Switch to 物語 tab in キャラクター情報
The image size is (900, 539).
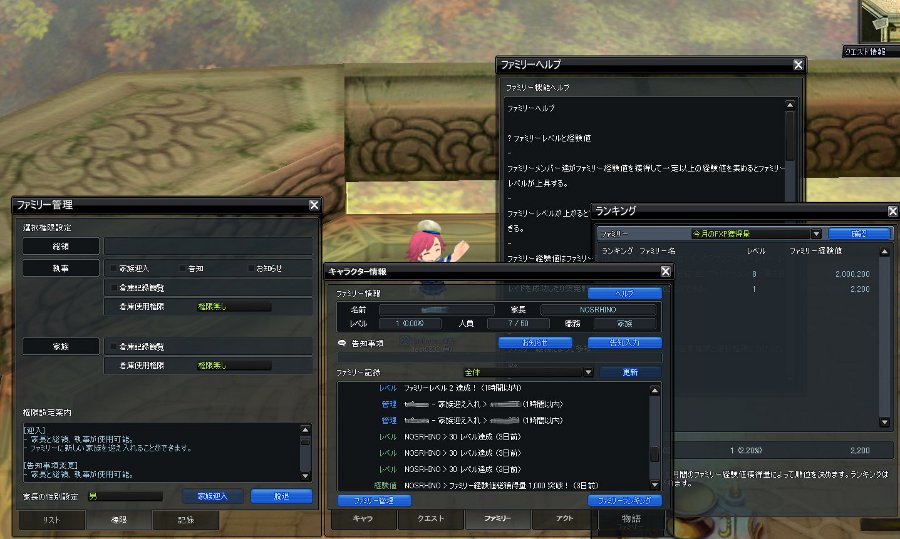pos(631,519)
